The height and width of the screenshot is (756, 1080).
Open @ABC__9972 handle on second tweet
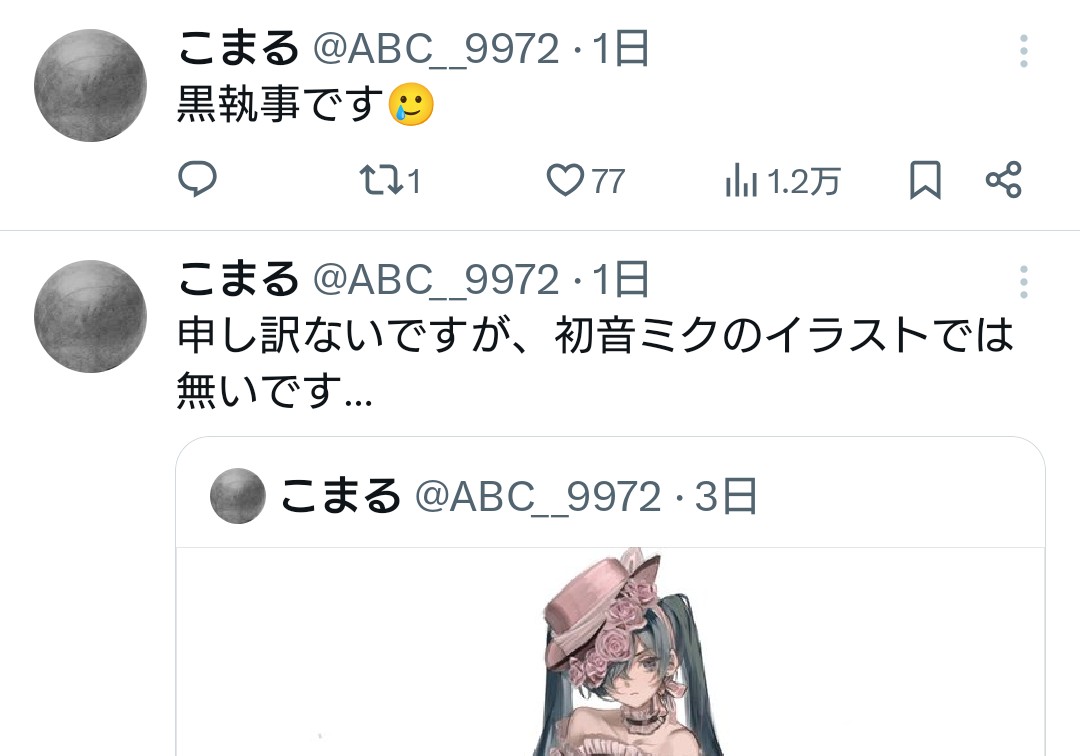click(436, 280)
